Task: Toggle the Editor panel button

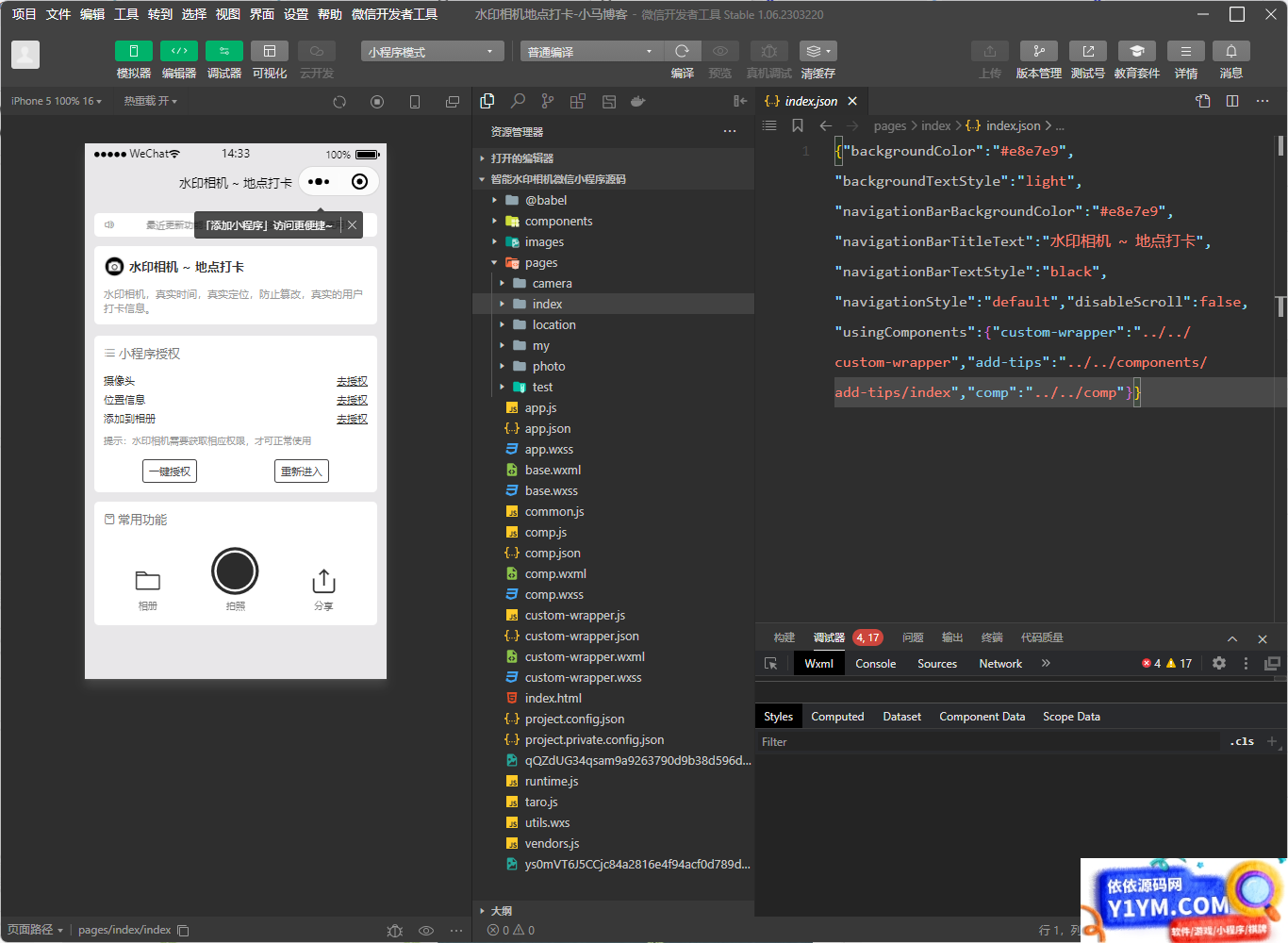Action: point(179,51)
